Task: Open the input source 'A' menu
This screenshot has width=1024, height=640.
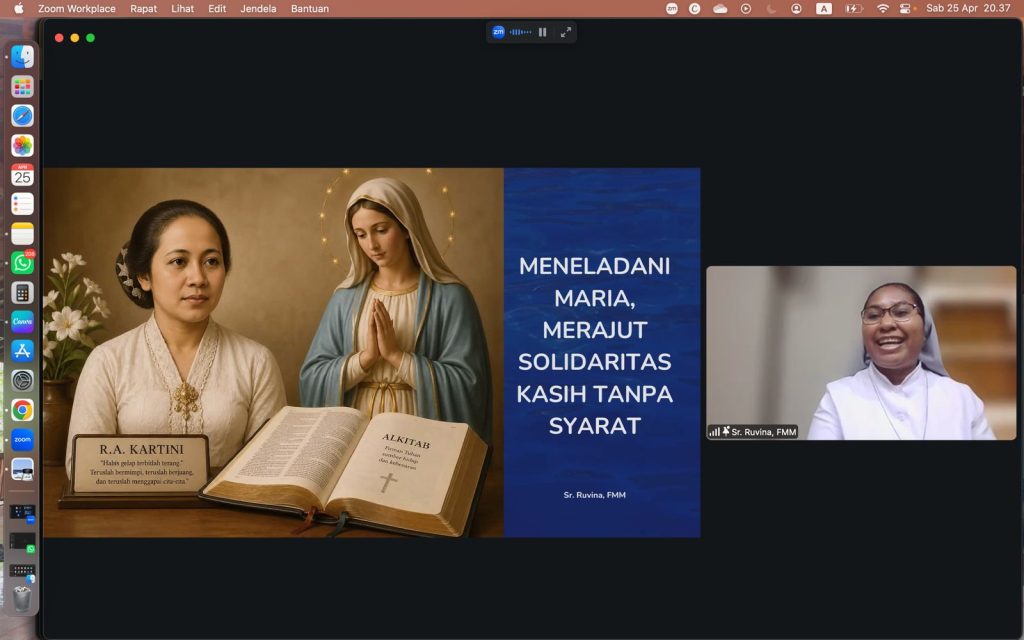Action: 823,8
